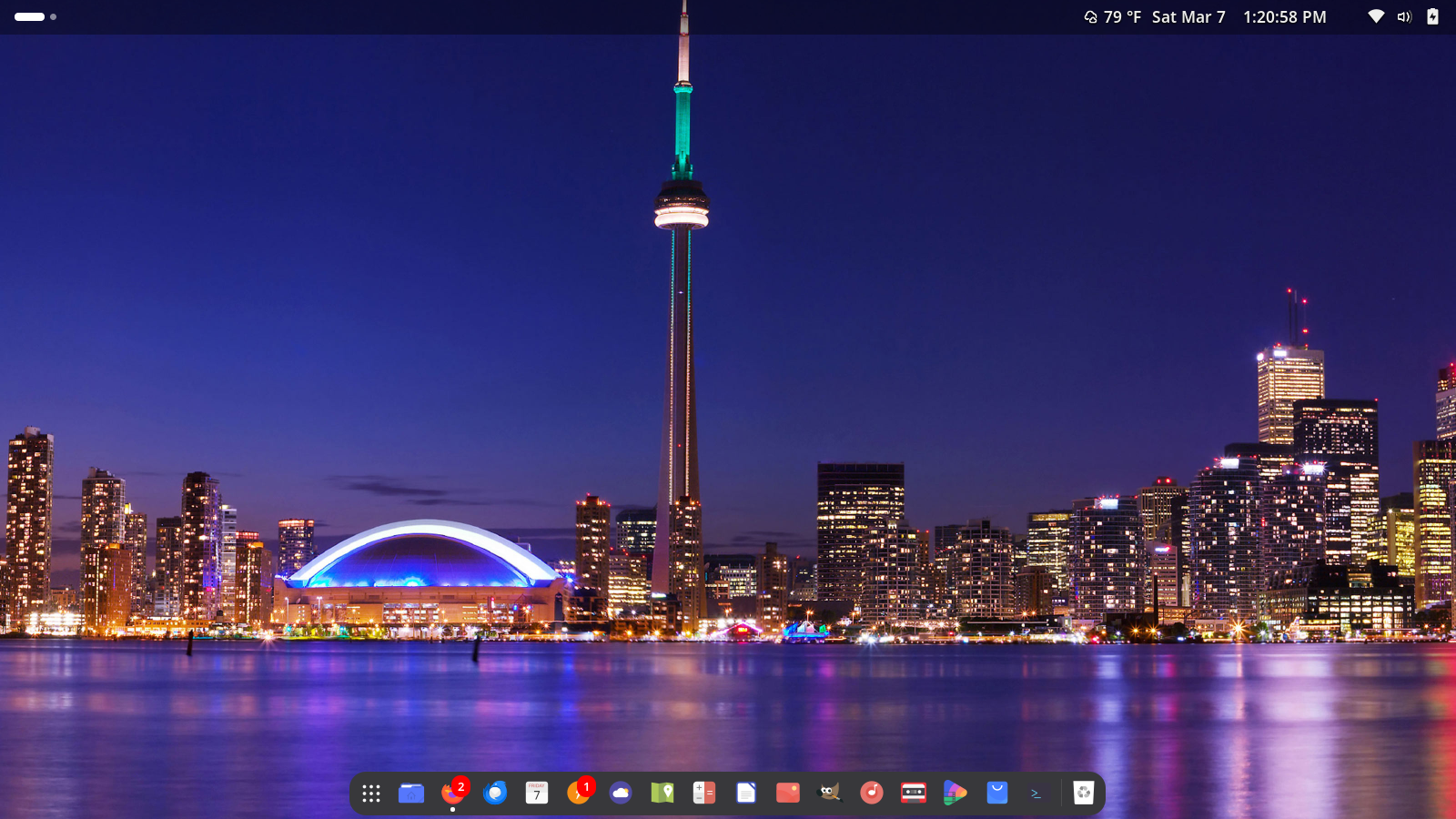Viewport: 1456px width, 819px height.
Task: Launch GIMP image editor
Action: coord(830,794)
